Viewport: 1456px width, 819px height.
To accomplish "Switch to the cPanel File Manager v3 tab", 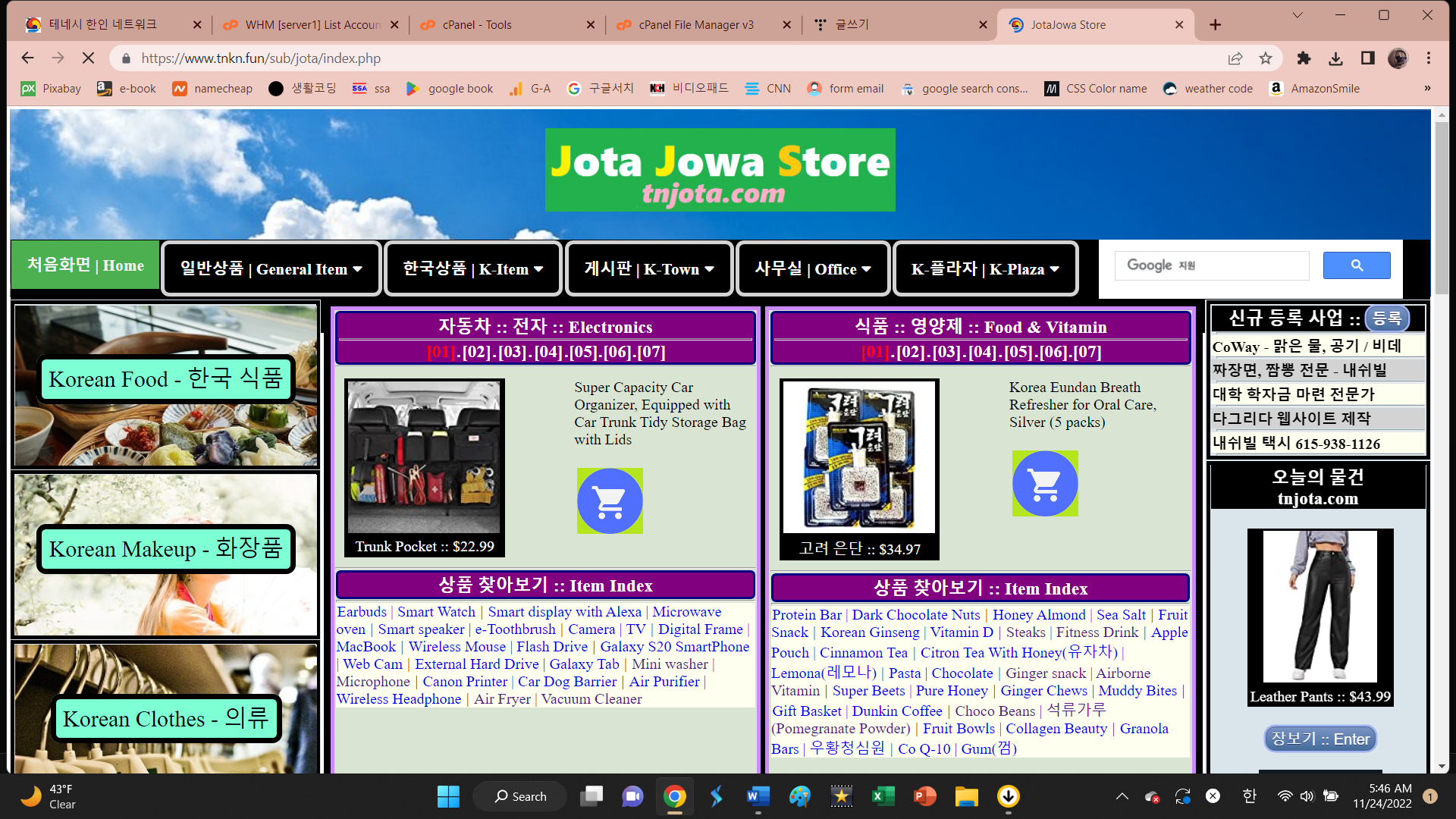I will tap(695, 24).
